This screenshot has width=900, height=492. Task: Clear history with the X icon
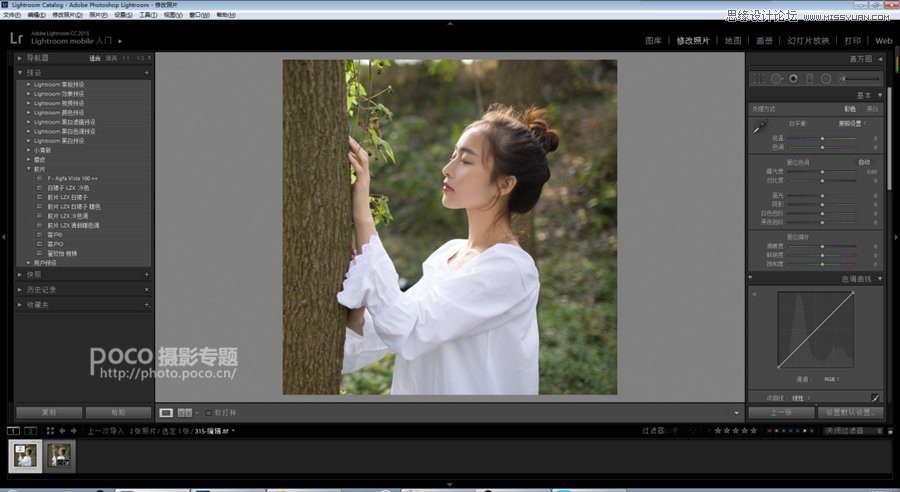click(146, 290)
